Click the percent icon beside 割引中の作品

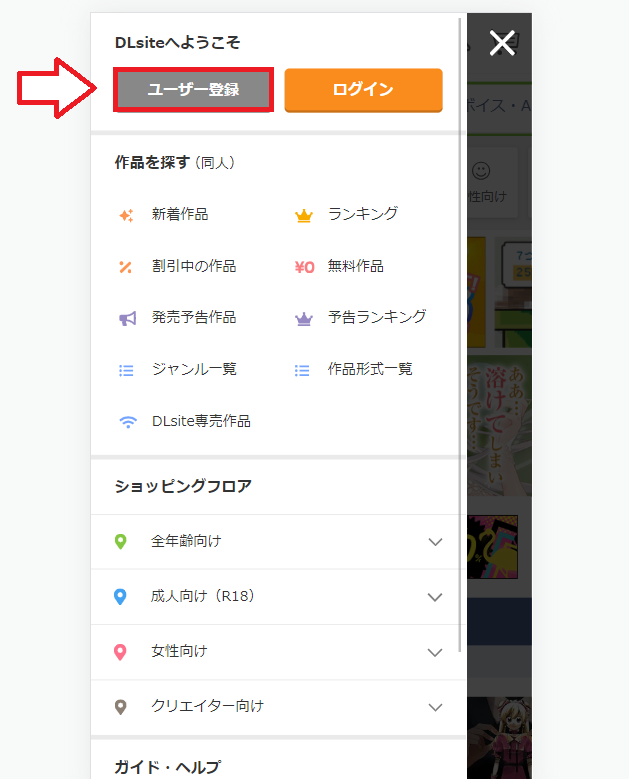tap(126, 267)
